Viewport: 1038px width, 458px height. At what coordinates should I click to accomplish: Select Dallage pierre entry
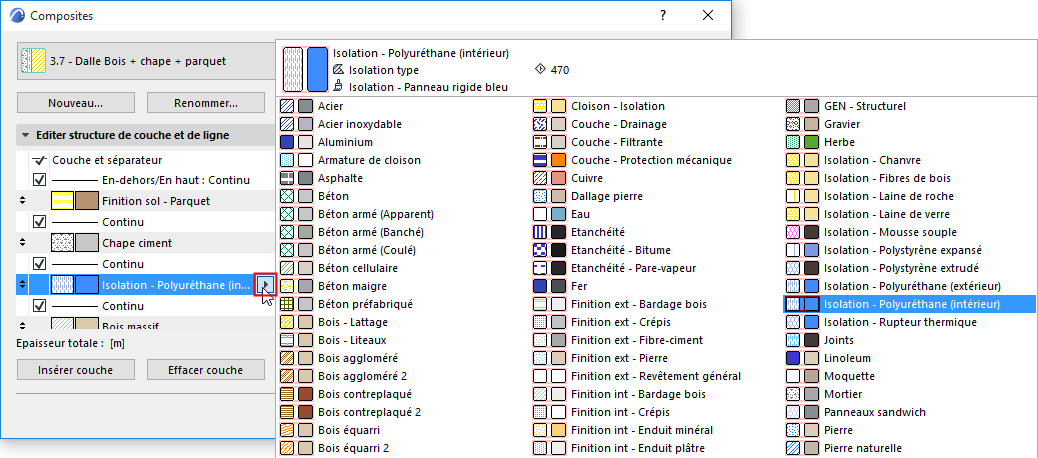607,196
